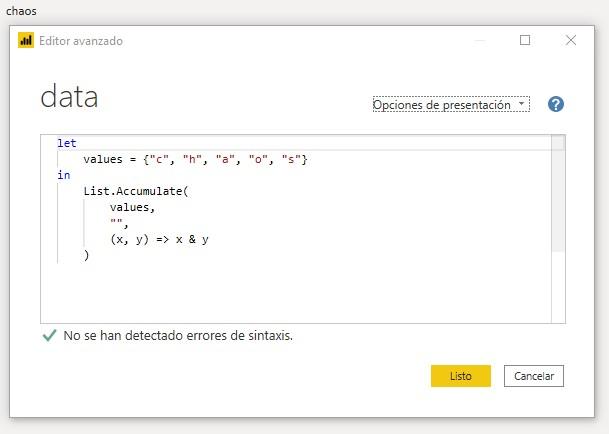Open the help question mark icon
Screen dimensions: 609x434
pos(556,104)
